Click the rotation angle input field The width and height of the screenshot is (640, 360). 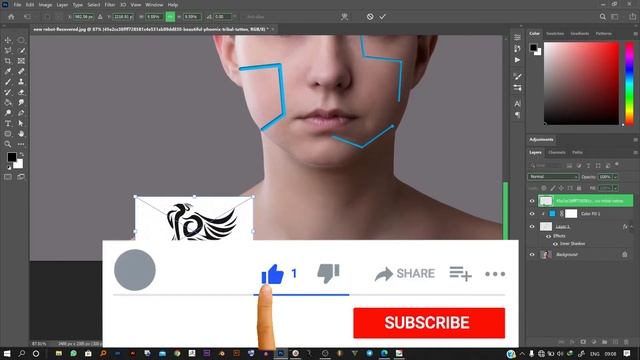222,17
